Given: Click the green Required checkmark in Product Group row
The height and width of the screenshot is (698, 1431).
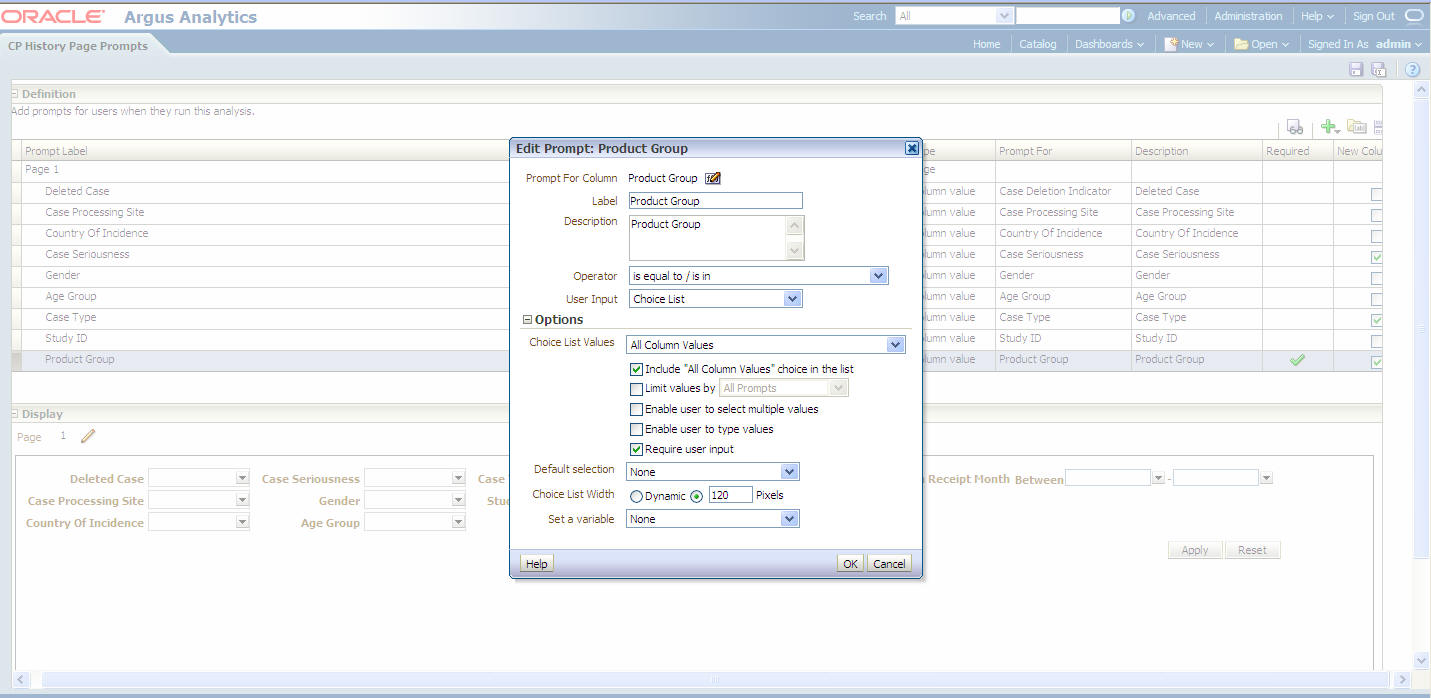Looking at the screenshot, I should tap(1298, 360).
